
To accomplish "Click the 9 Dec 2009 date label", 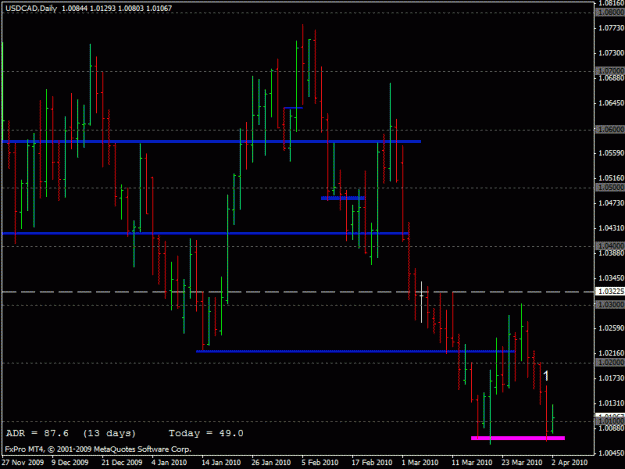I will [70, 463].
